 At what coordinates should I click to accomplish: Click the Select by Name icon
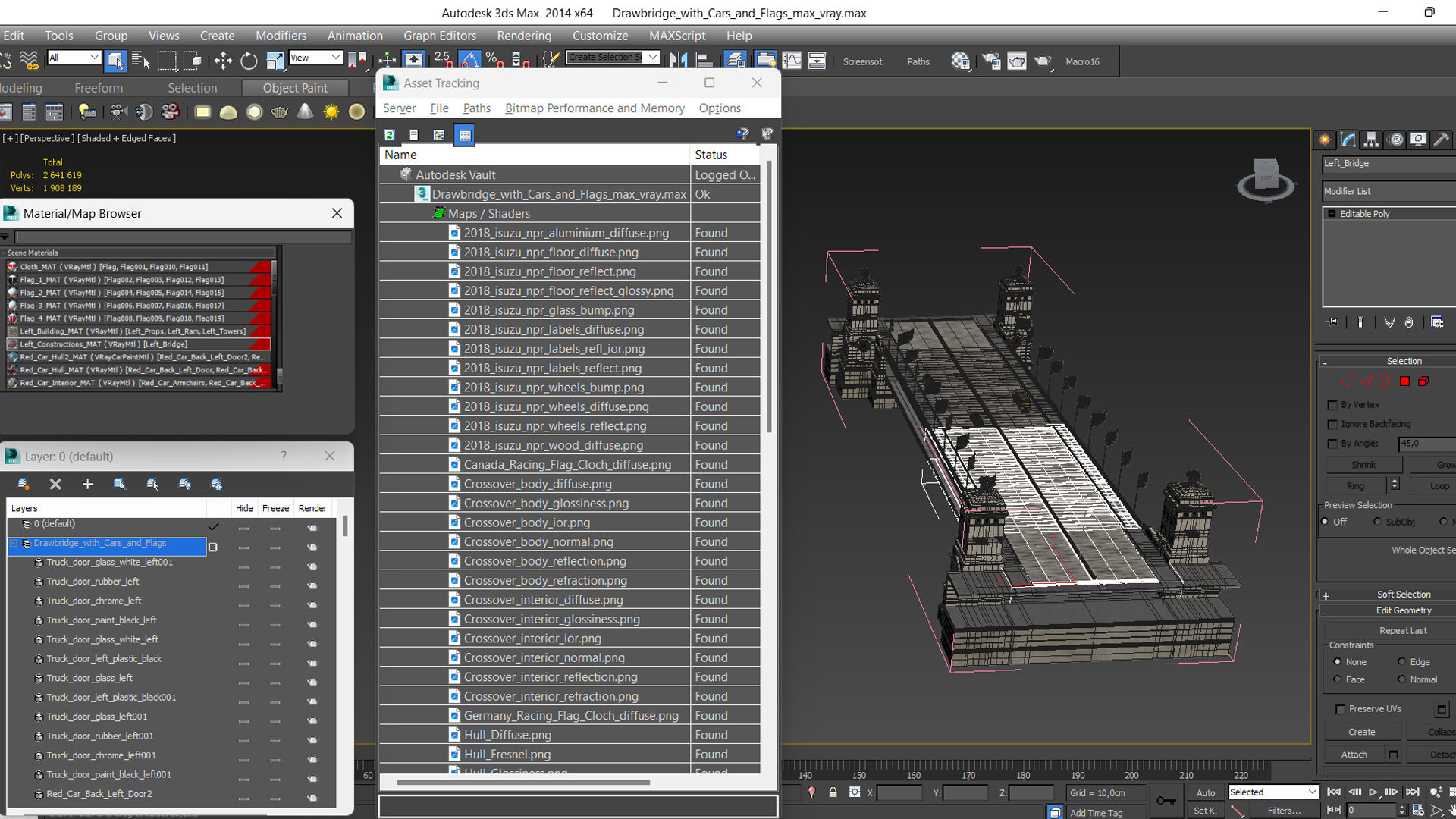pyautogui.click(x=141, y=61)
